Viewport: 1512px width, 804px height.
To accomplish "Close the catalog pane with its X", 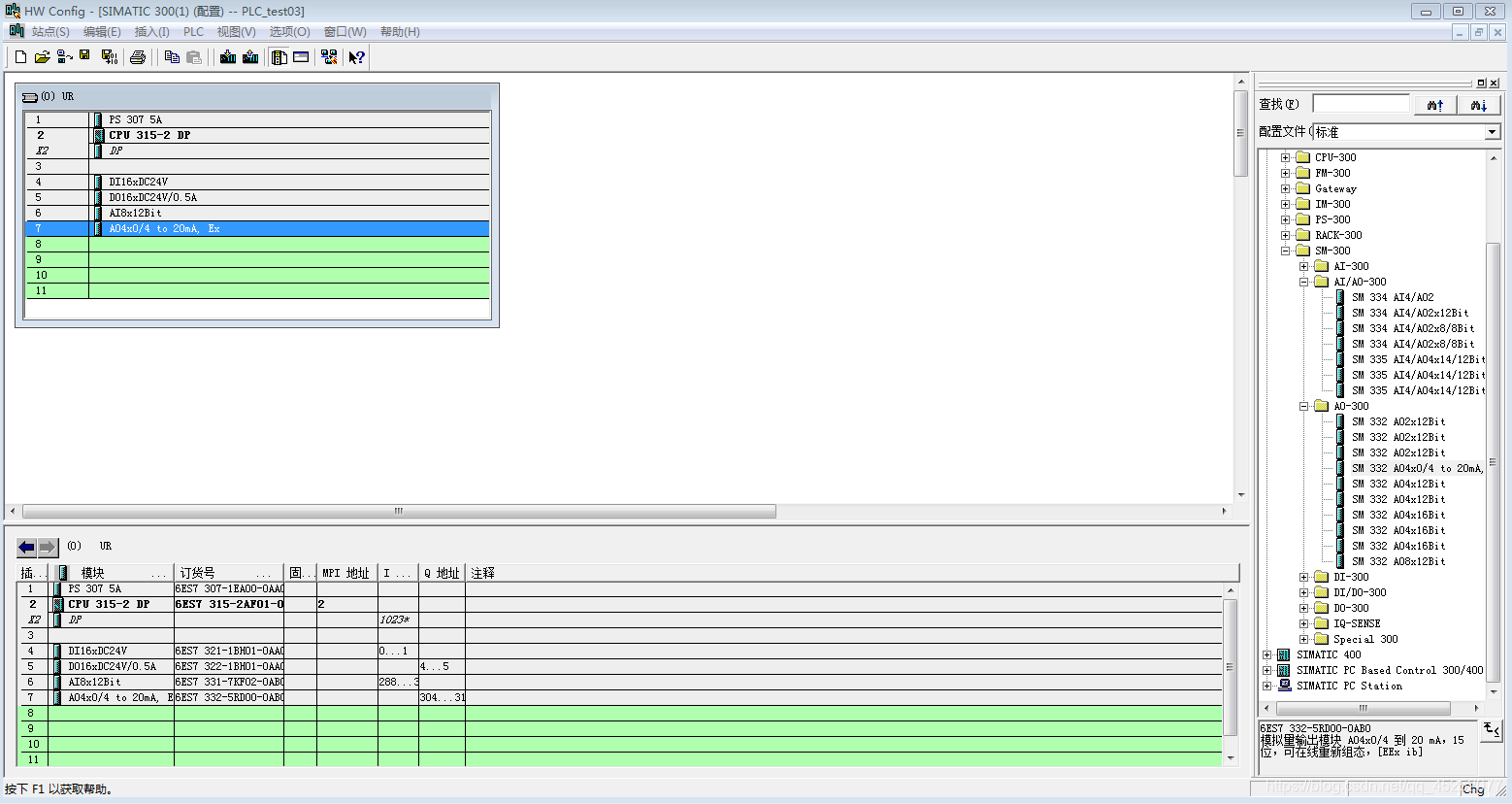I will pyautogui.click(x=1495, y=84).
